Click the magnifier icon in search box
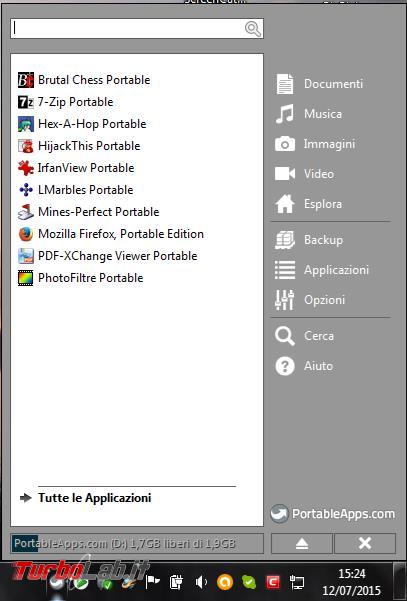This screenshot has height=601, width=407. (253, 29)
